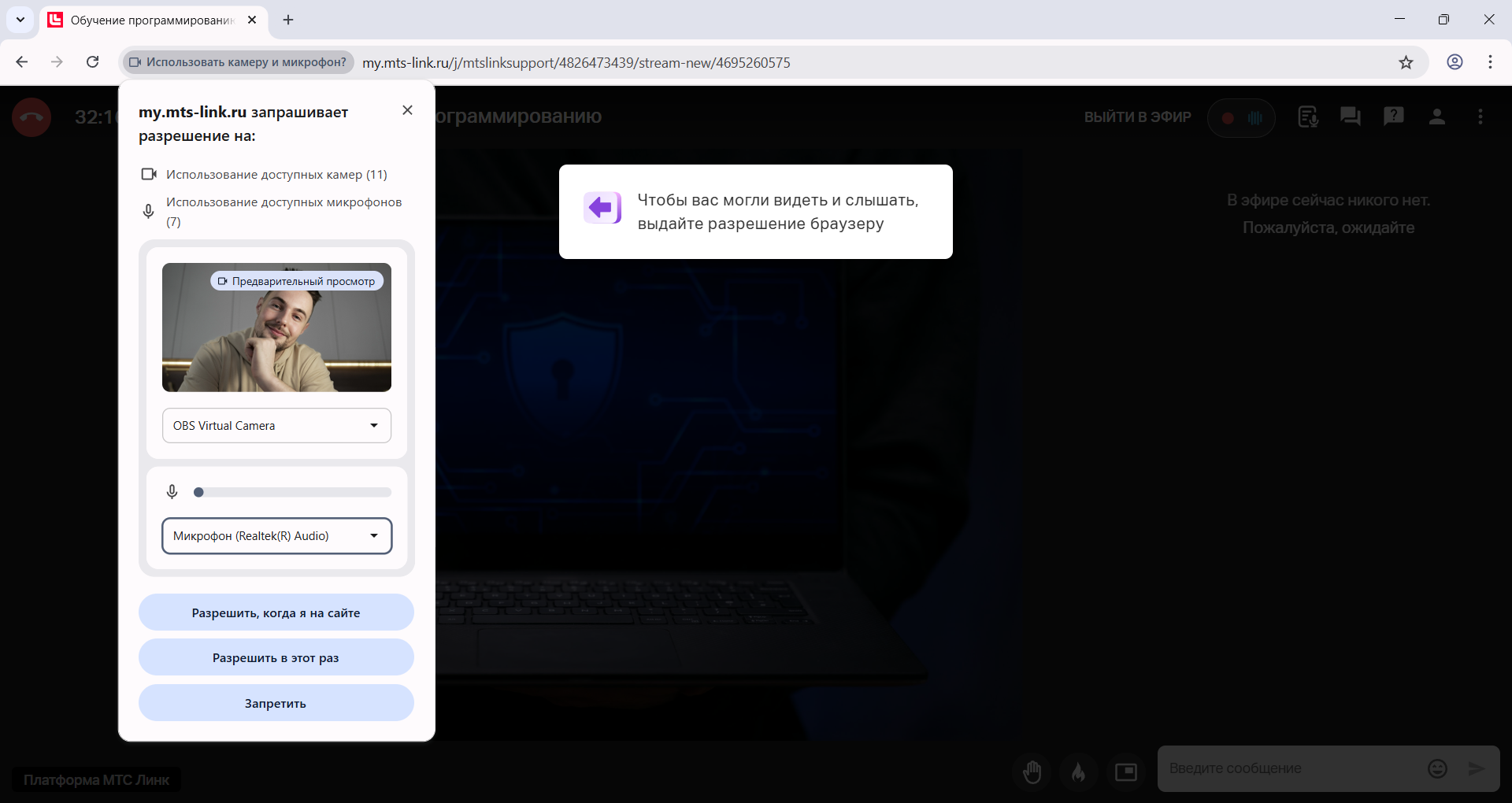Click ВЫЙТИ В ЭФИР button
Screen dimensions: 1512x803
[x=1137, y=117]
